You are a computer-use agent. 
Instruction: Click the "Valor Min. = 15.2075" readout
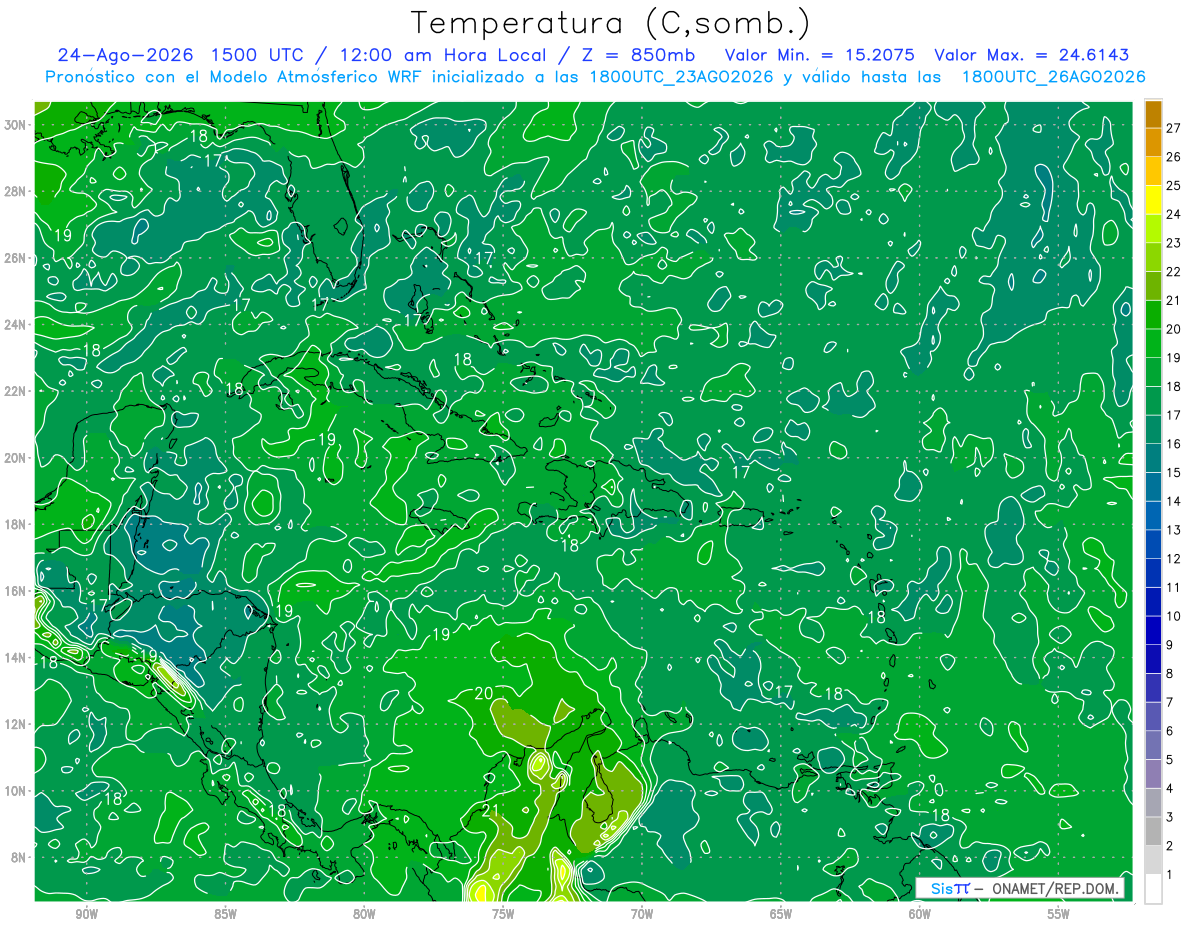[x=819, y=55]
